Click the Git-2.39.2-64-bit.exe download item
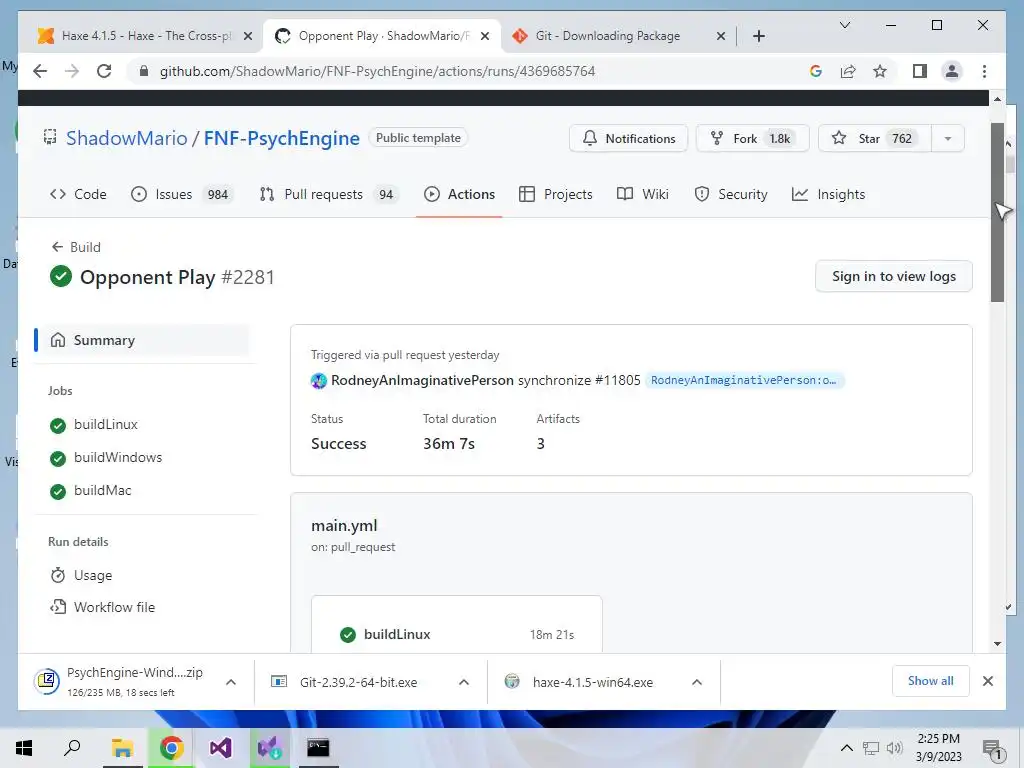Screen dimensions: 1024x768 tap(358, 682)
